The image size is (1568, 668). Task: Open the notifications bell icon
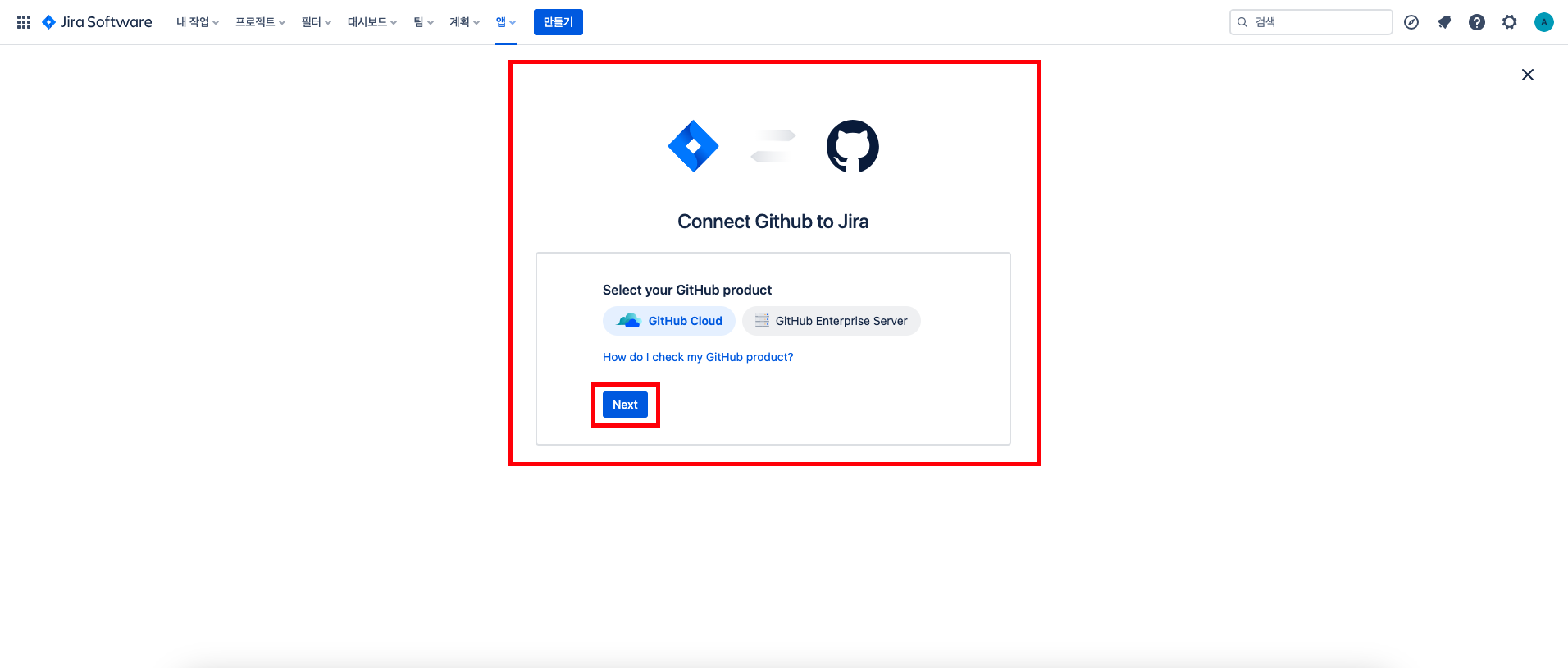pos(1444,22)
